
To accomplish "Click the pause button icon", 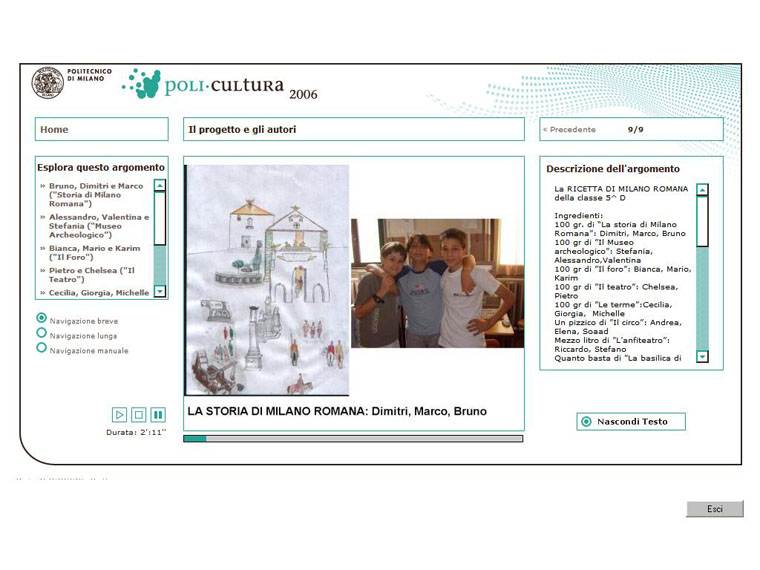I will click(158, 415).
